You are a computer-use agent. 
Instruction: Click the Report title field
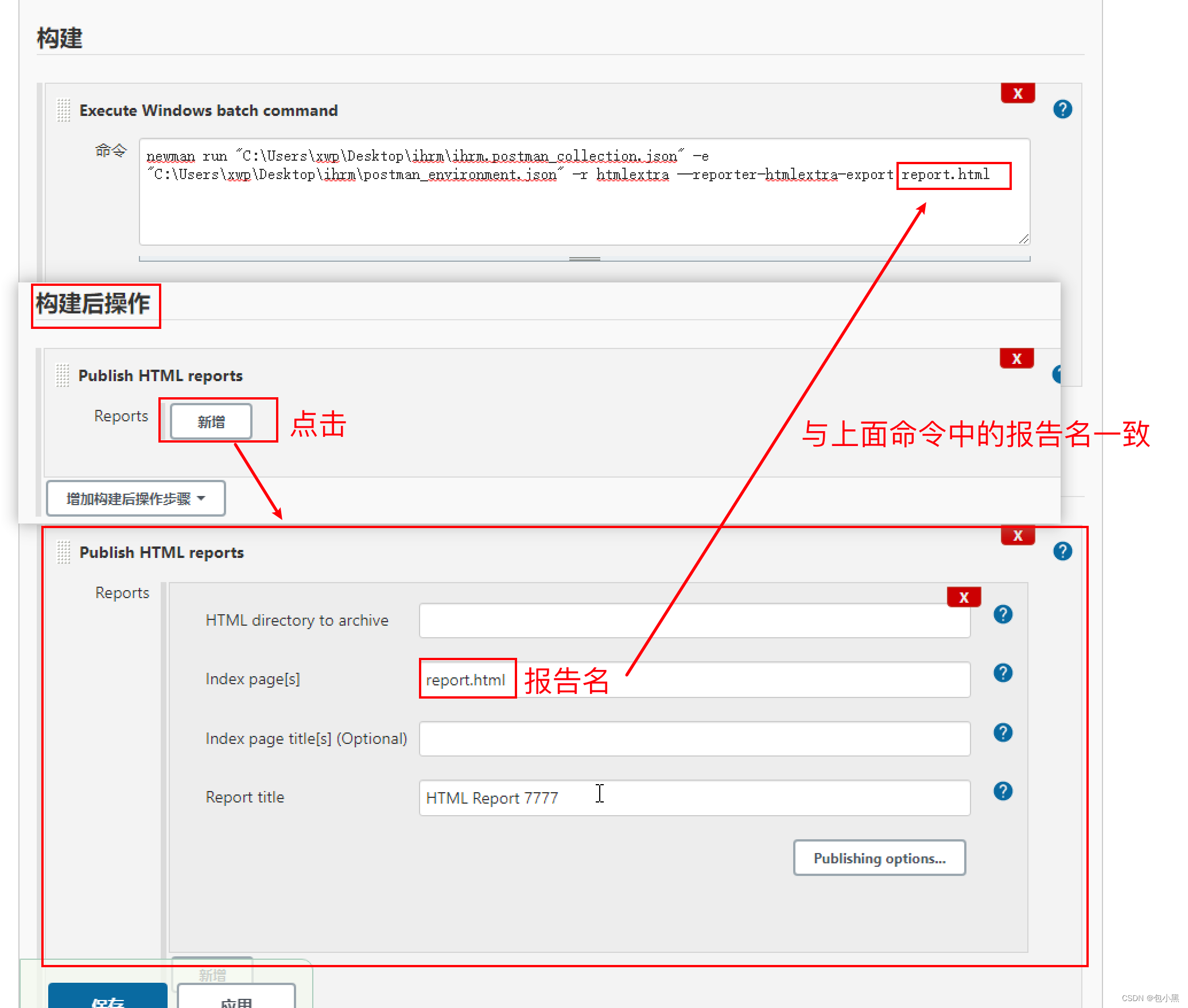coord(694,798)
